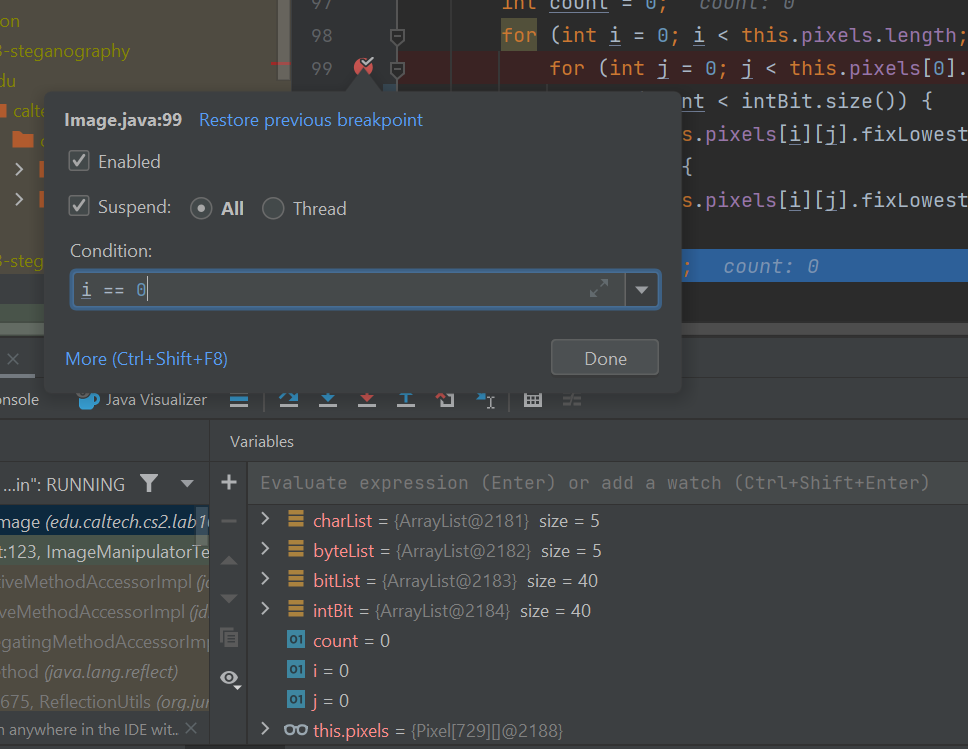
Task: Select the All suspend radio button
Action: click(201, 209)
